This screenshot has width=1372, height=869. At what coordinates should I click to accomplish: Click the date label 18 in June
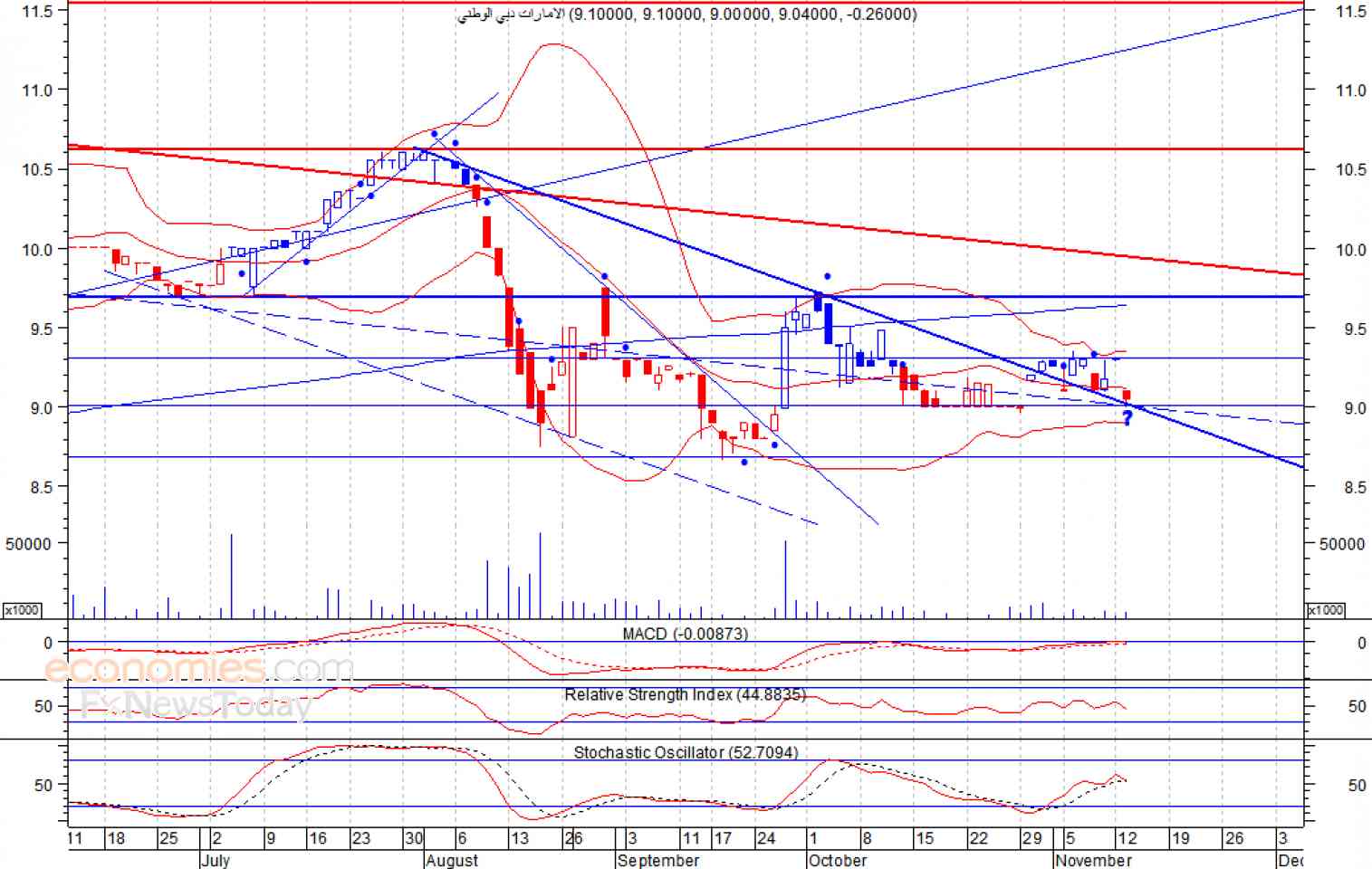(116, 838)
